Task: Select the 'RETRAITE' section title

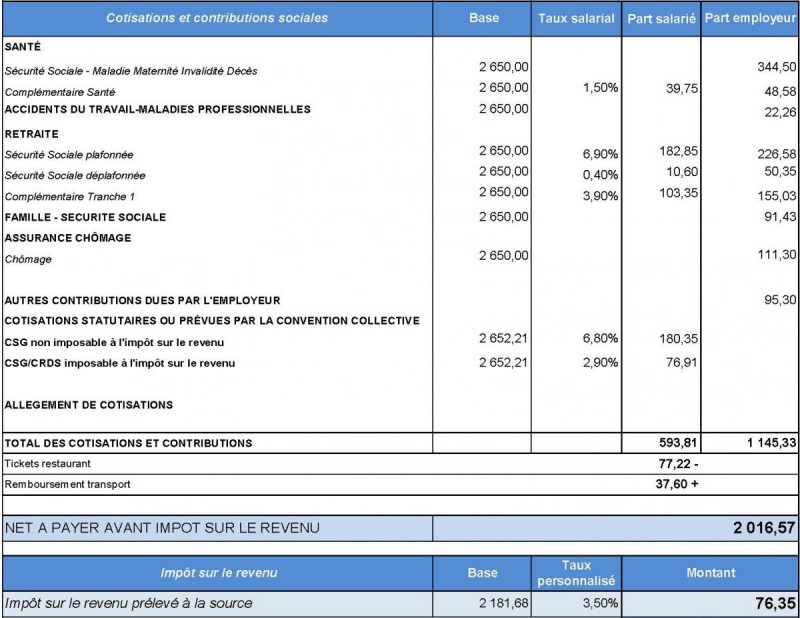Action: coord(32,134)
